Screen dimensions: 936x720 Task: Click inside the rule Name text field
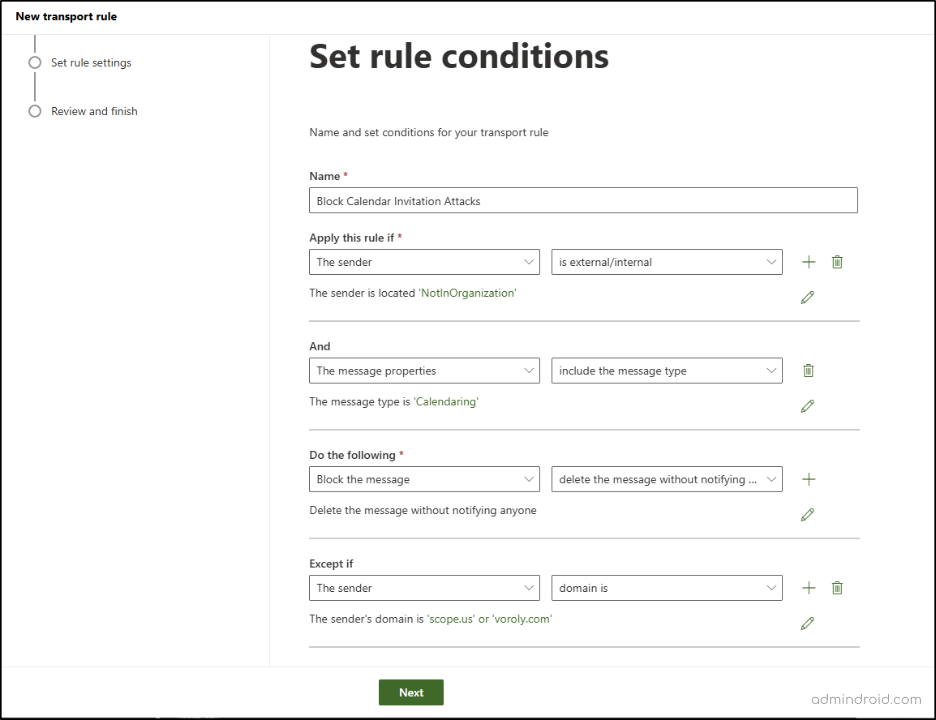[x=583, y=200]
